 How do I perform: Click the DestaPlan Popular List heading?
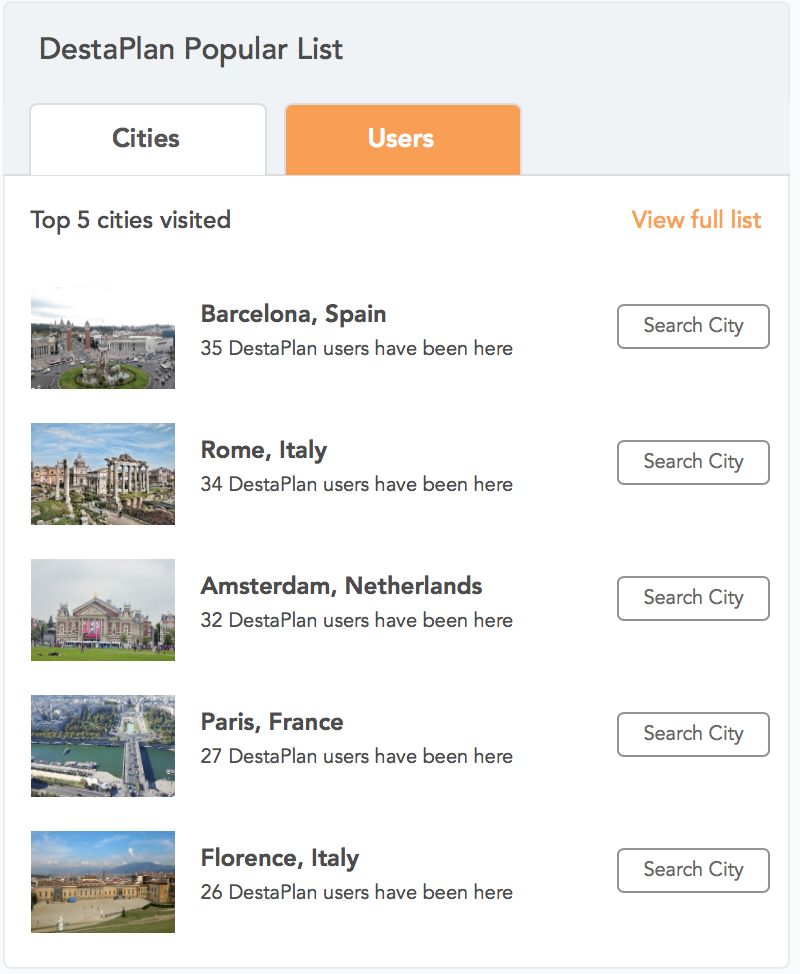[x=191, y=49]
